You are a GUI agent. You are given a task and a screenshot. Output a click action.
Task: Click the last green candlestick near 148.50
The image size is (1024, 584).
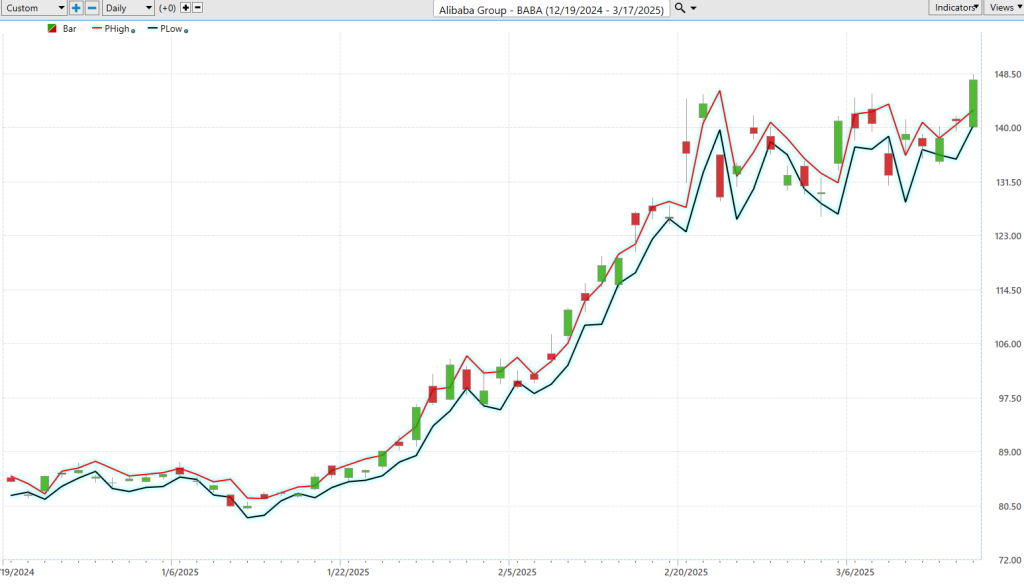[x=973, y=103]
